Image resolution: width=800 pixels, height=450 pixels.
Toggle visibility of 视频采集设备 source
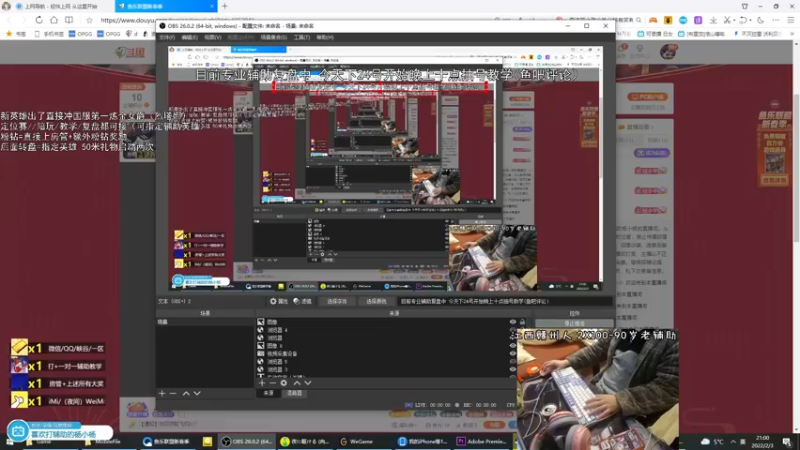point(513,354)
